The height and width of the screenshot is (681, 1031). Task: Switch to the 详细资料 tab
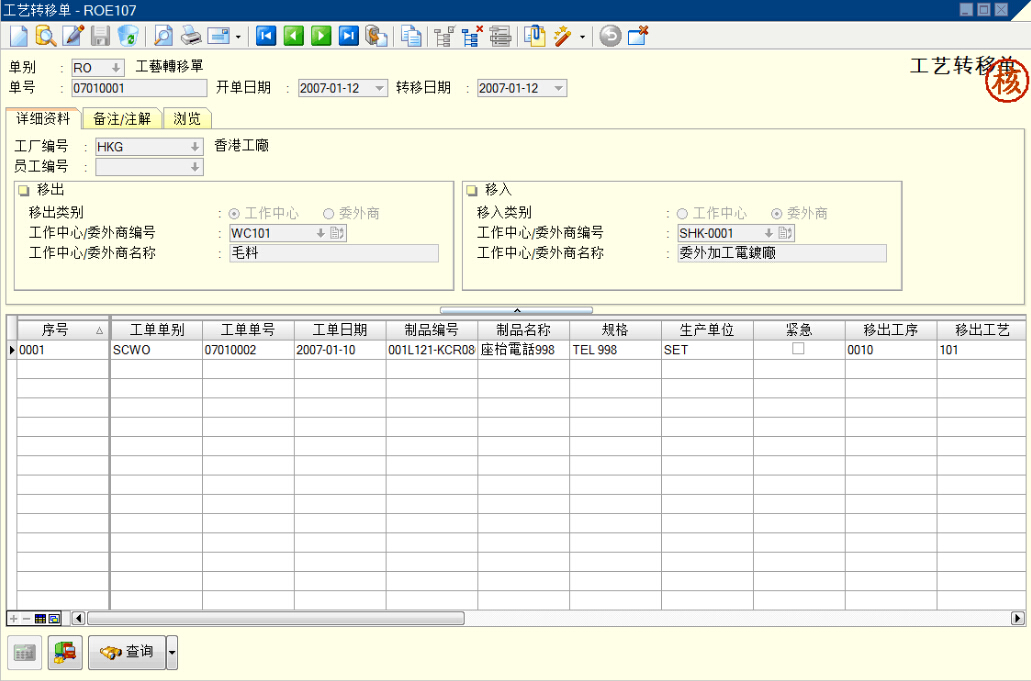pos(43,119)
